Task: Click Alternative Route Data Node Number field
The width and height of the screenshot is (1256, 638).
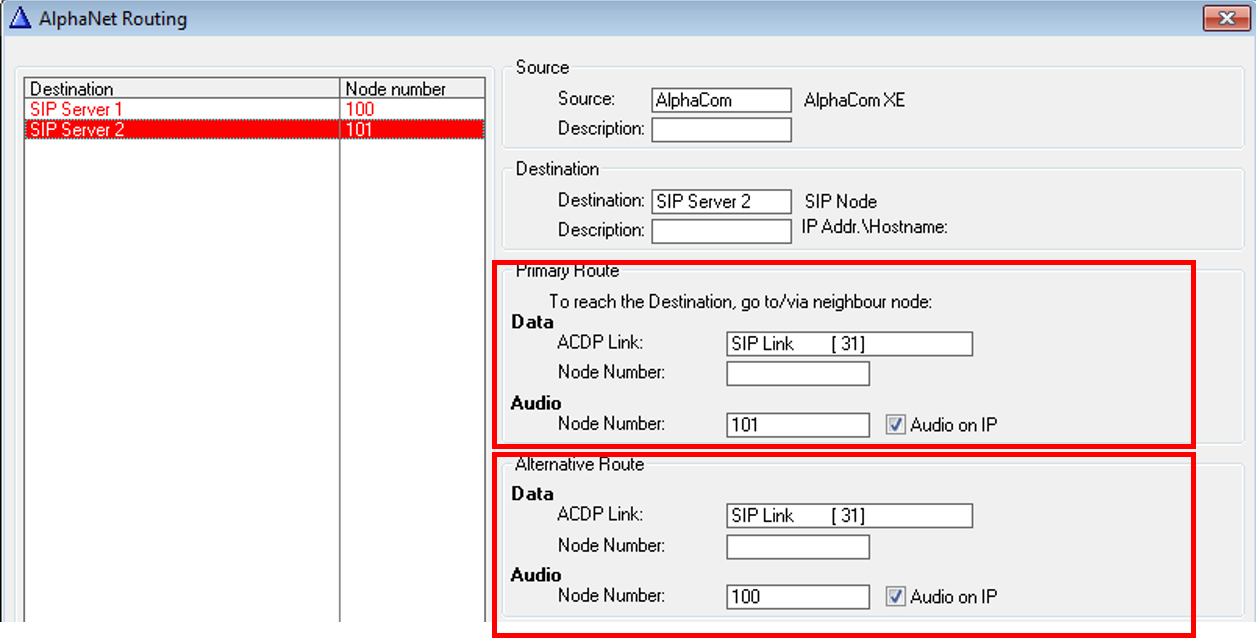Action: [797, 547]
